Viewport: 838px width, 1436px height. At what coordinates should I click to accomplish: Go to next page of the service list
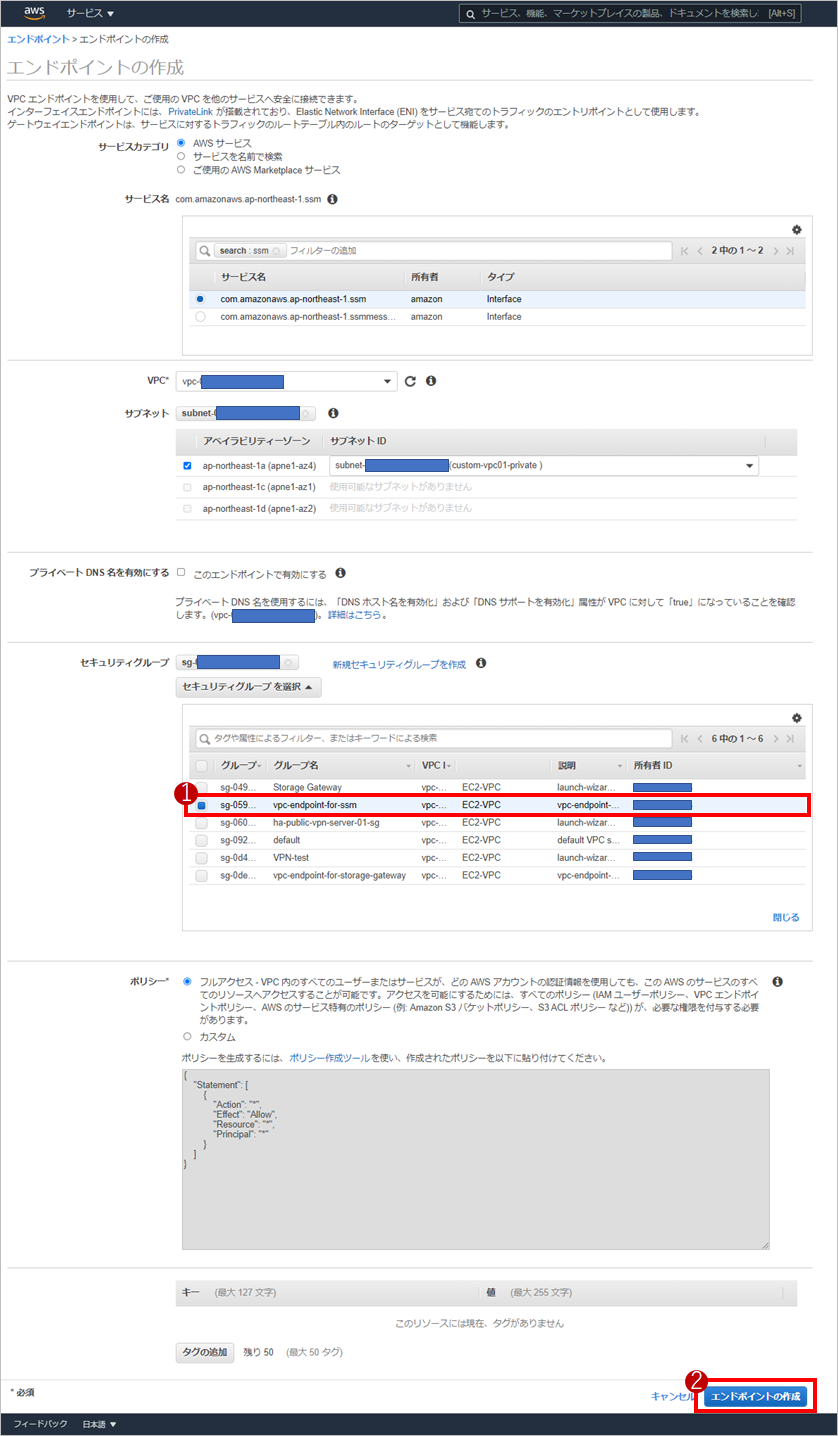[x=775, y=251]
